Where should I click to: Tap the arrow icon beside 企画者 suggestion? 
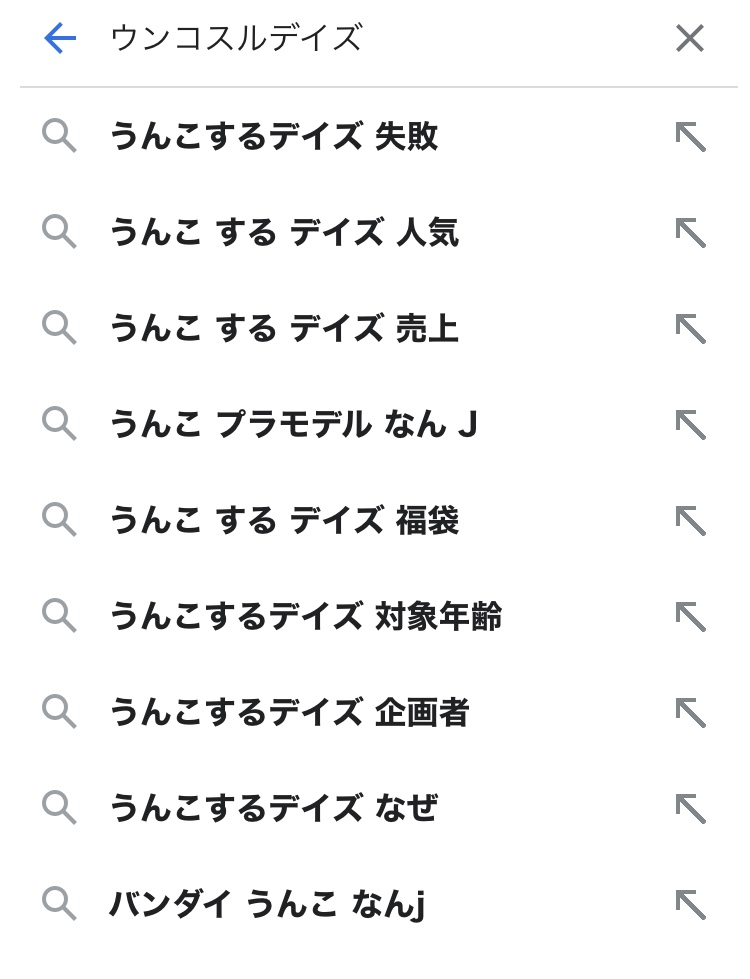click(x=690, y=712)
